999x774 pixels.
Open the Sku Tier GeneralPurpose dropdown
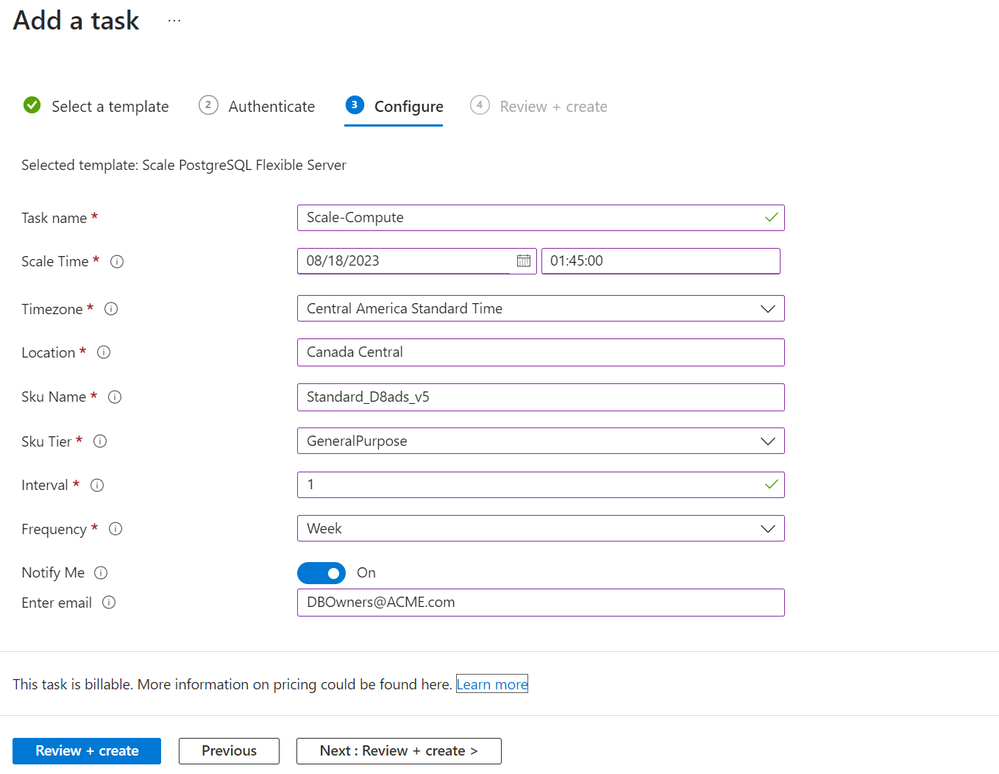coord(540,441)
